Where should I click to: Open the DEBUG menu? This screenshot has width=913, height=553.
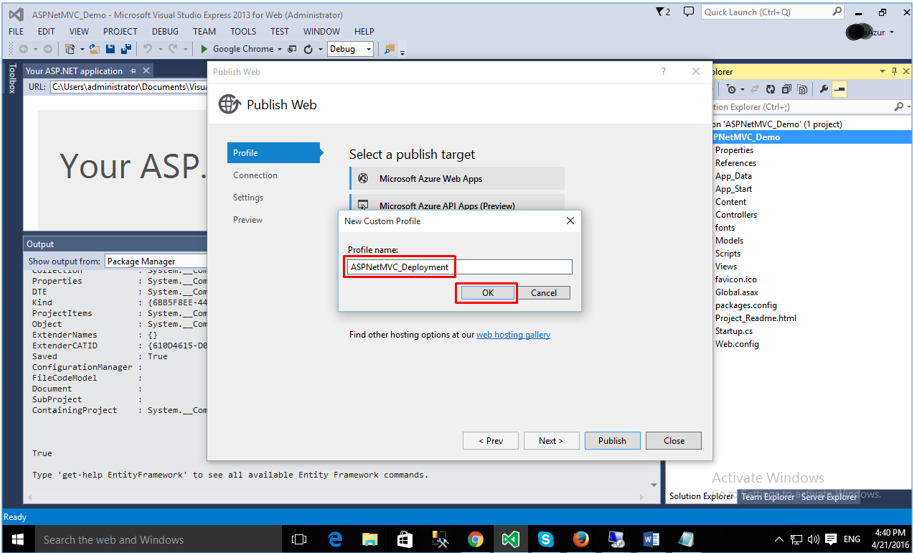(x=165, y=31)
